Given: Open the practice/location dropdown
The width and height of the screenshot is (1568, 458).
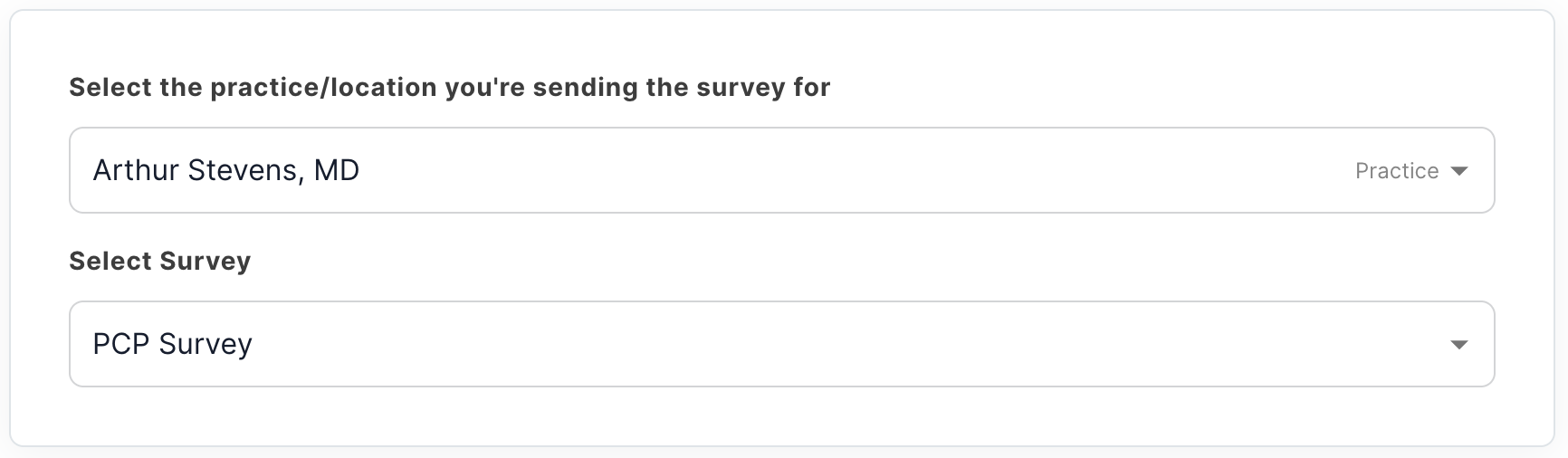Looking at the screenshot, I should pyautogui.click(x=781, y=170).
